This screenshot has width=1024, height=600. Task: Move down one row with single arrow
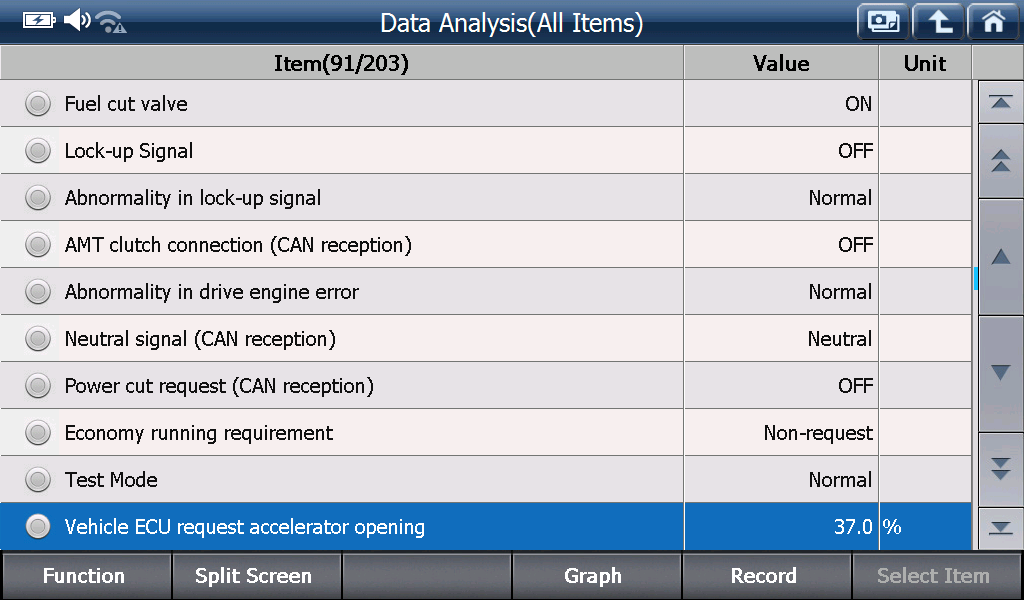1000,373
